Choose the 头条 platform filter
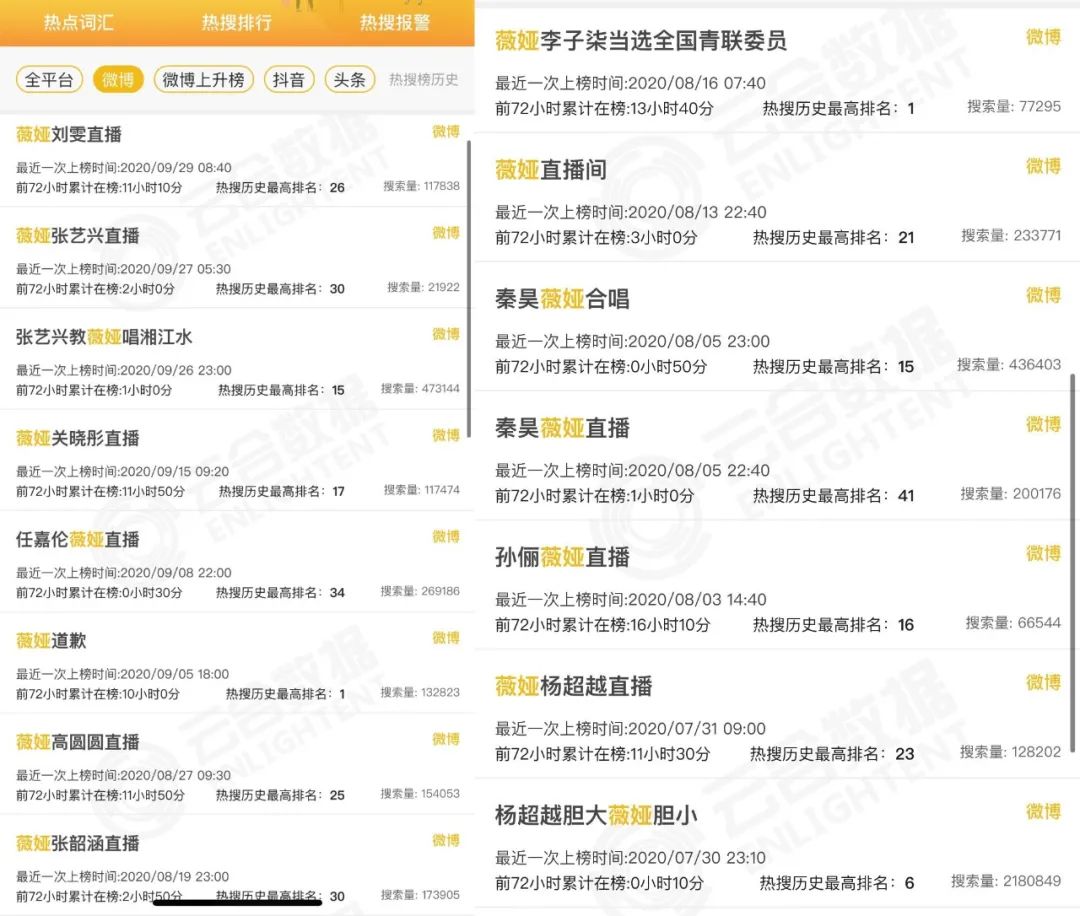The width and height of the screenshot is (1080, 916). point(349,80)
